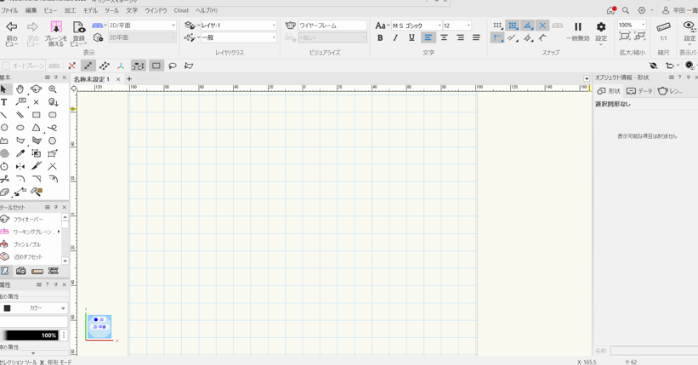
Task: Open the レイヤ-1 layer dropdown
Action: click(238, 25)
